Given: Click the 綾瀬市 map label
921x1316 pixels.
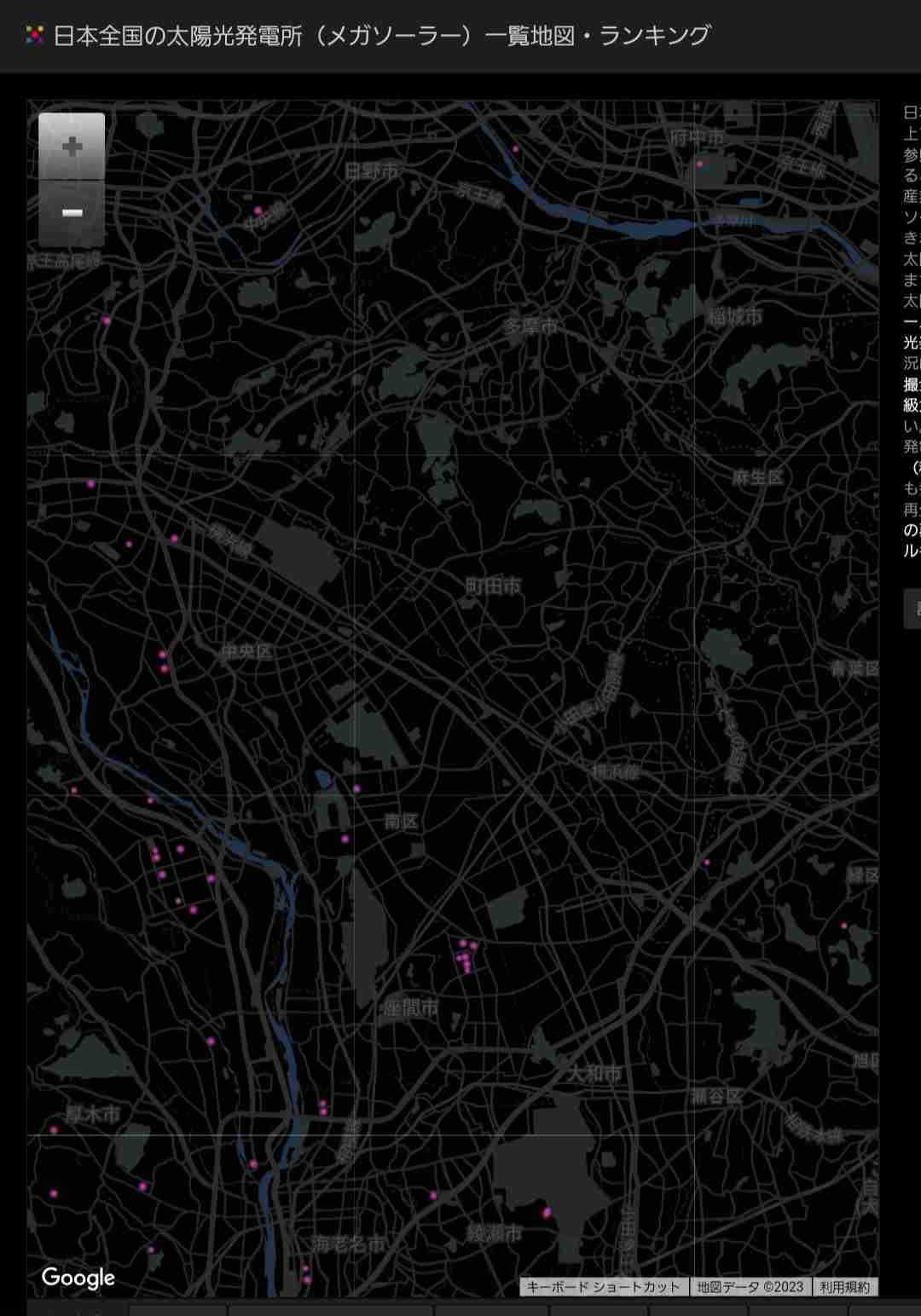Looking at the screenshot, I should pyautogui.click(x=494, y=1233).
